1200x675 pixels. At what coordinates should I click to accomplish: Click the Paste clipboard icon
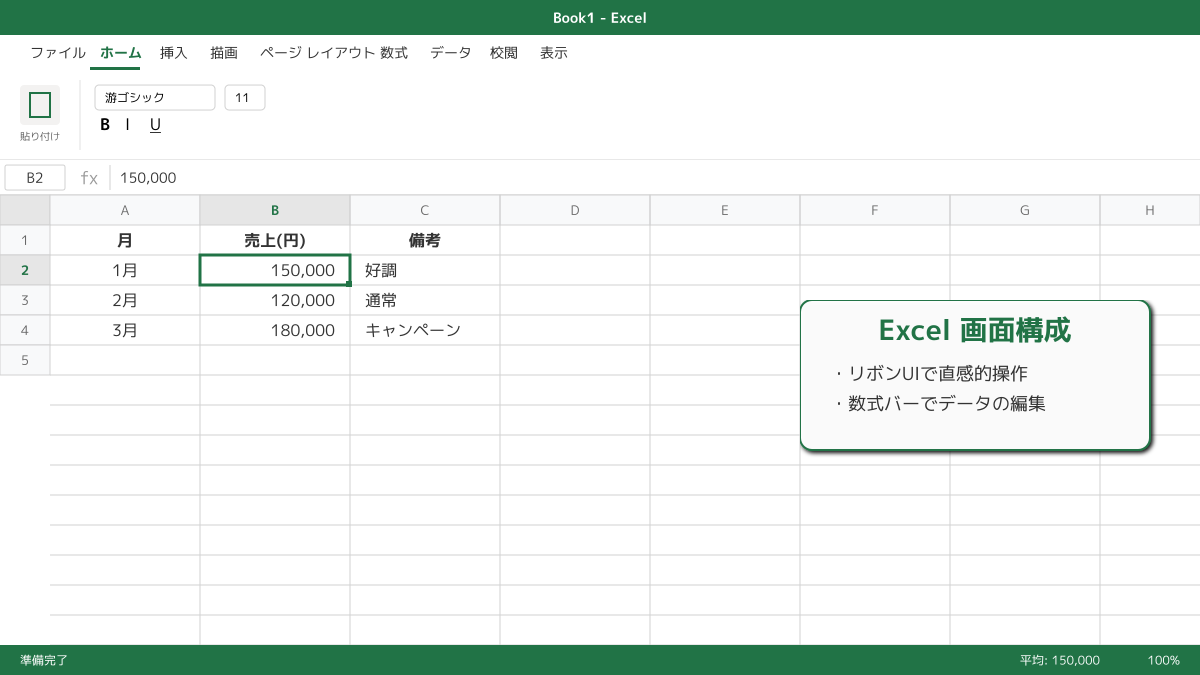click(x=40, y=105)
